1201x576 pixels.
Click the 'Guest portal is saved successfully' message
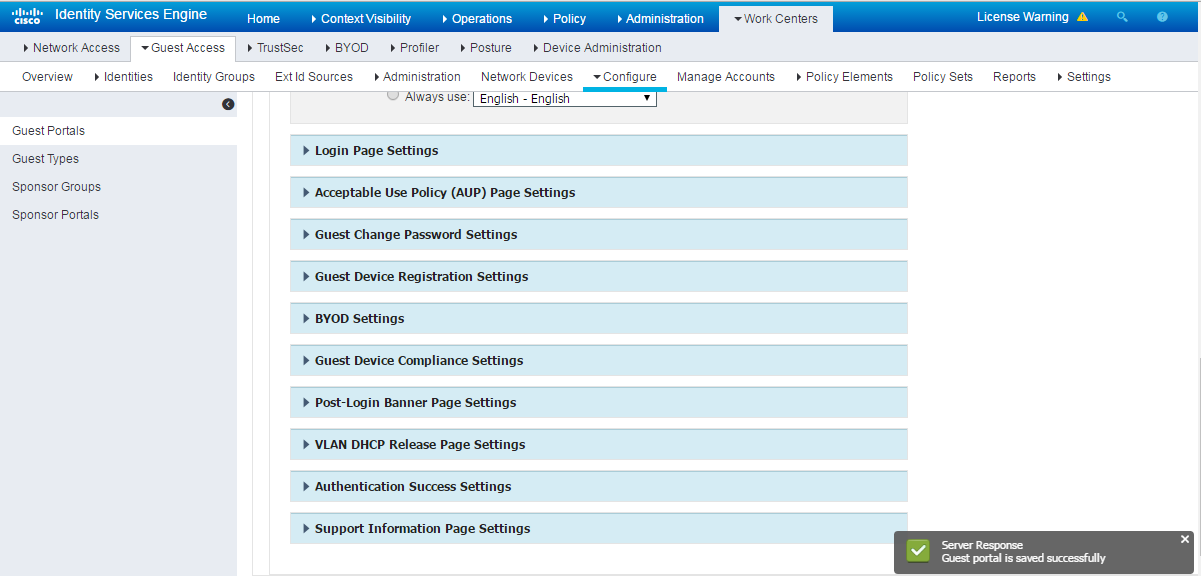tap(1023, 558)
